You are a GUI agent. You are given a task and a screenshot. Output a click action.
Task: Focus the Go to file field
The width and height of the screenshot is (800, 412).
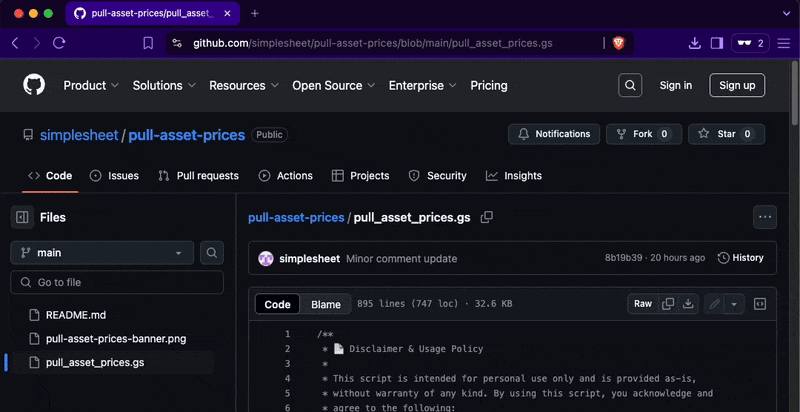(x=117, y=282)
